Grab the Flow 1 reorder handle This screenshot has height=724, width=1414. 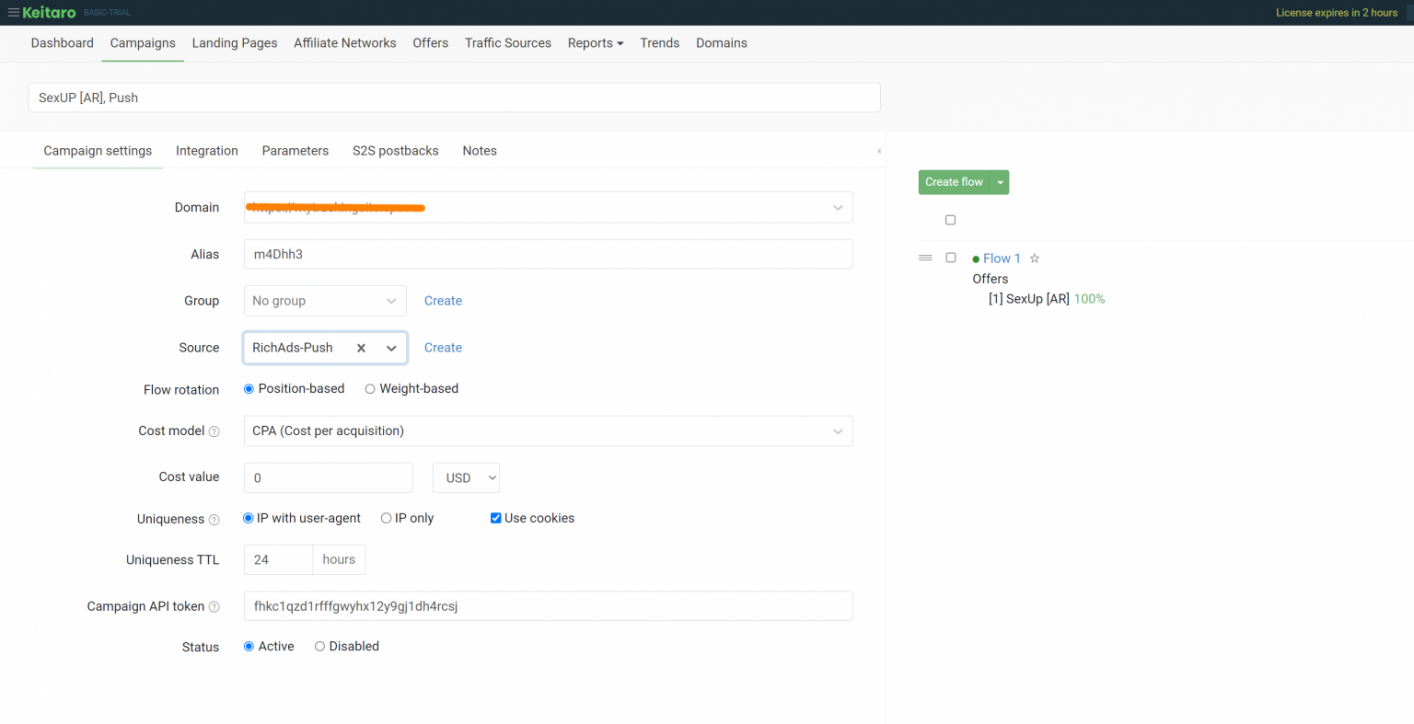(x=925, y=258)
